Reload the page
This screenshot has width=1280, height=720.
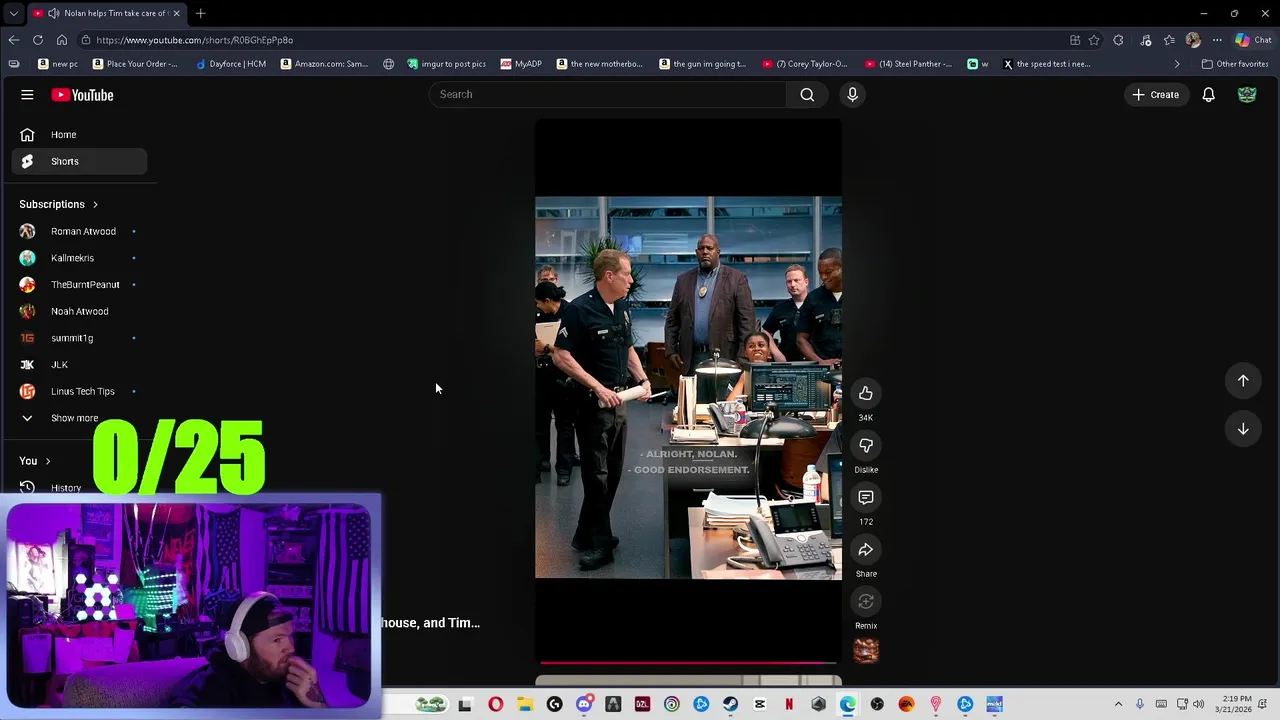pyautogui.click(x=38, y=40)
